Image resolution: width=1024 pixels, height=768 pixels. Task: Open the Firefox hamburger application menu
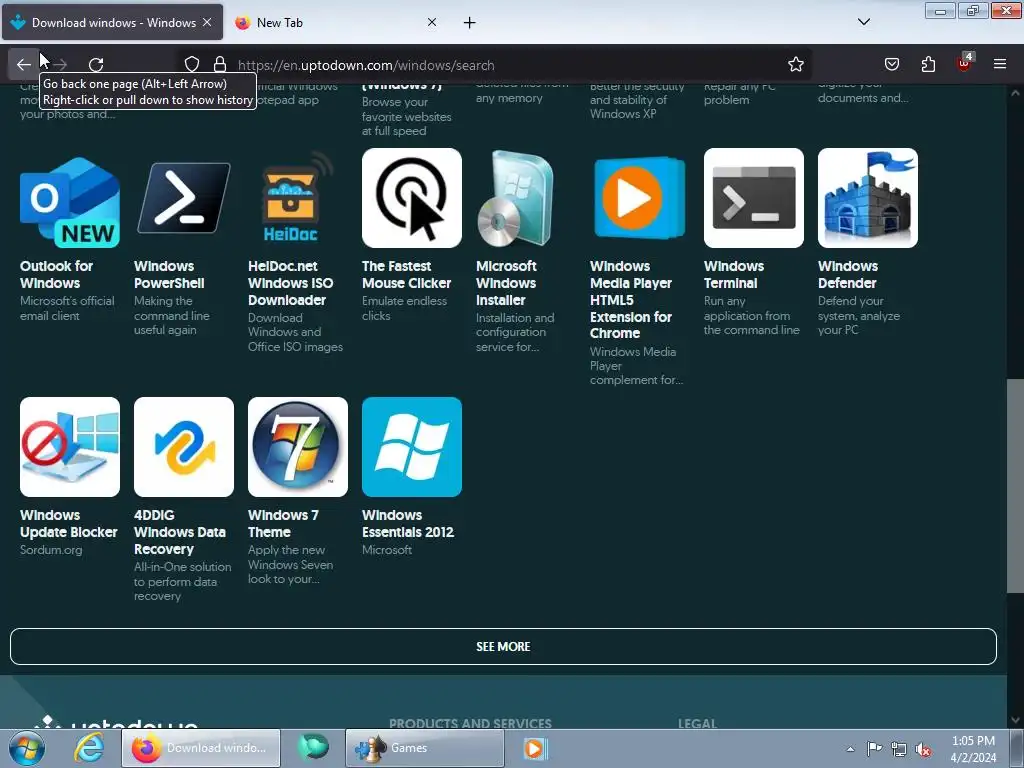click(999, 64)
